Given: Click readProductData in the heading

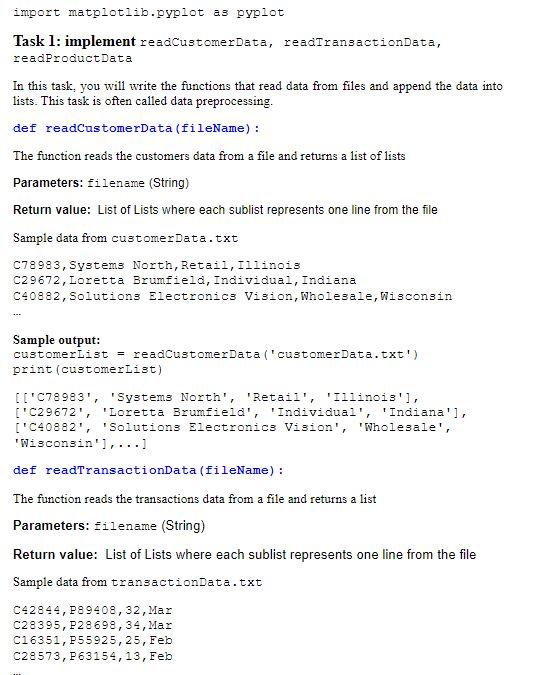Looking at the screenshot, I should [72, 59].
